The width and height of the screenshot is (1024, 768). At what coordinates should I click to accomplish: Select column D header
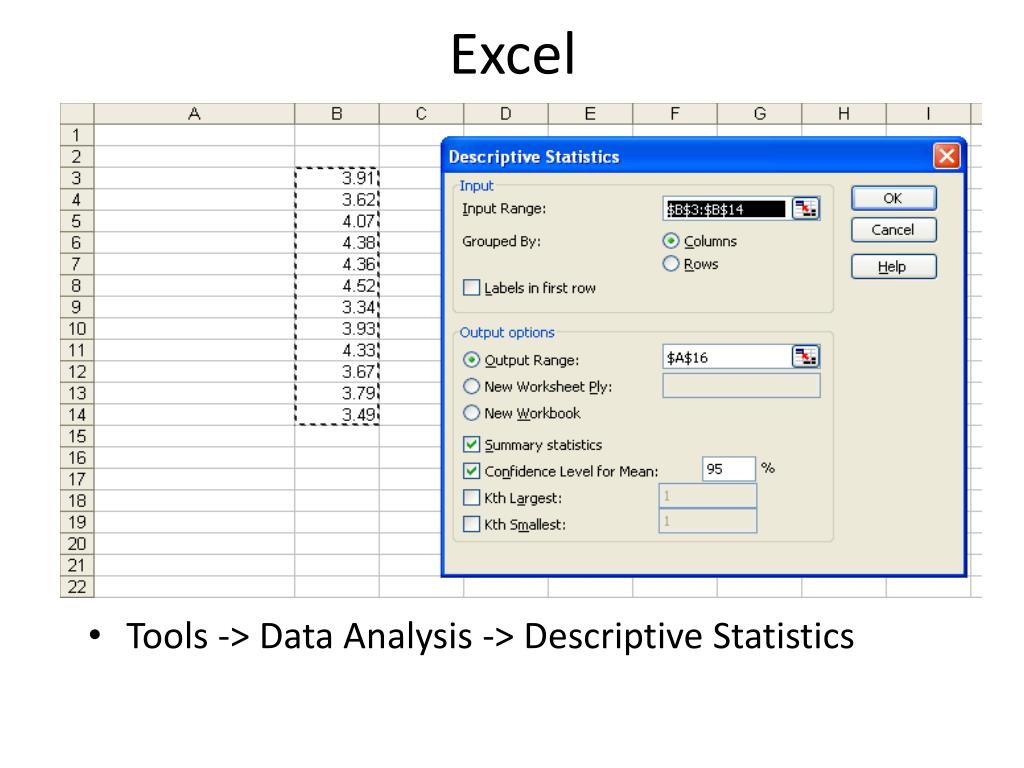pos(506,114)
